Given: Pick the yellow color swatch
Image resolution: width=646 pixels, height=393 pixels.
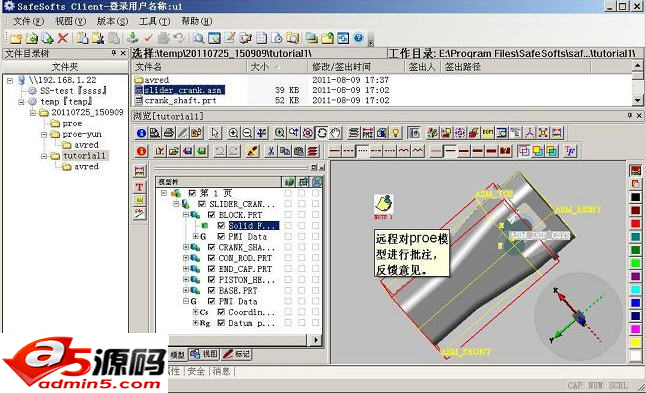Looking at the screenshot, I should click(635, 342).
